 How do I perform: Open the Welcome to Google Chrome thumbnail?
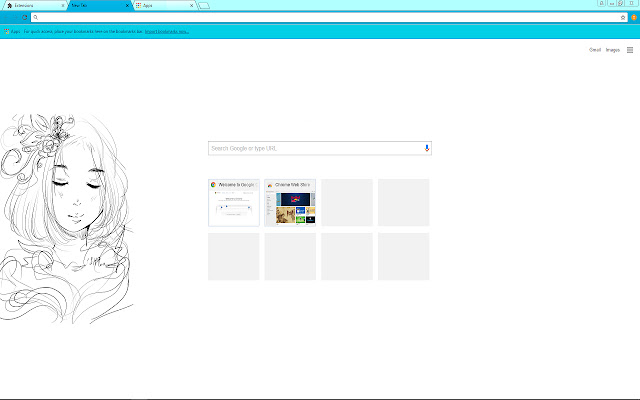(234, 202)
